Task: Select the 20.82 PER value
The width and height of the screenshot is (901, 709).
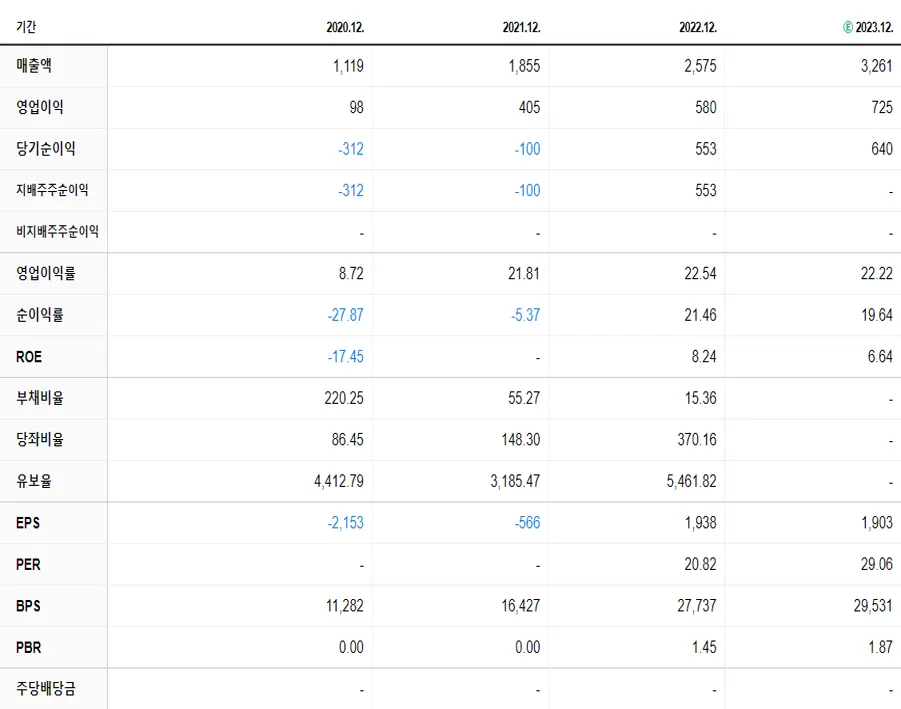Action: click(x=700, y=564)
